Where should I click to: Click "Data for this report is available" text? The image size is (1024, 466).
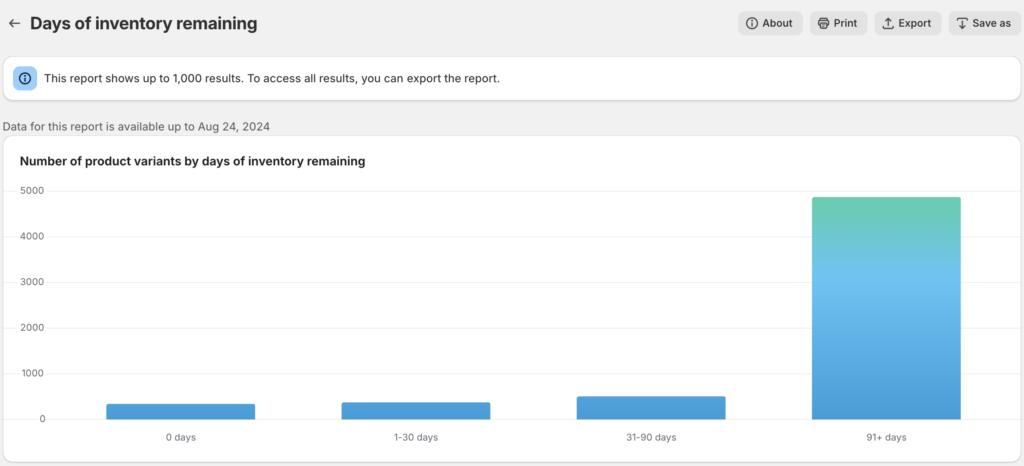(136, 127)
